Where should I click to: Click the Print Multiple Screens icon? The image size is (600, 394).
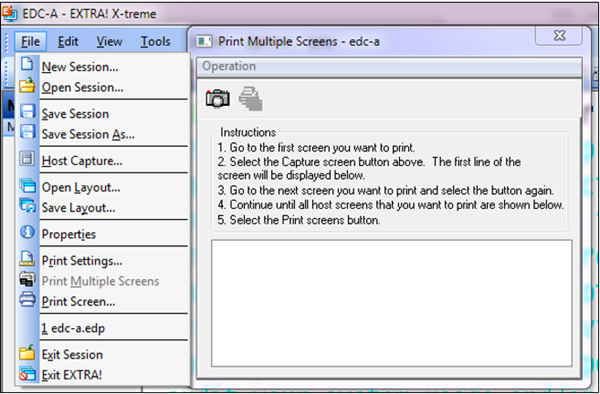coord(27,279)
